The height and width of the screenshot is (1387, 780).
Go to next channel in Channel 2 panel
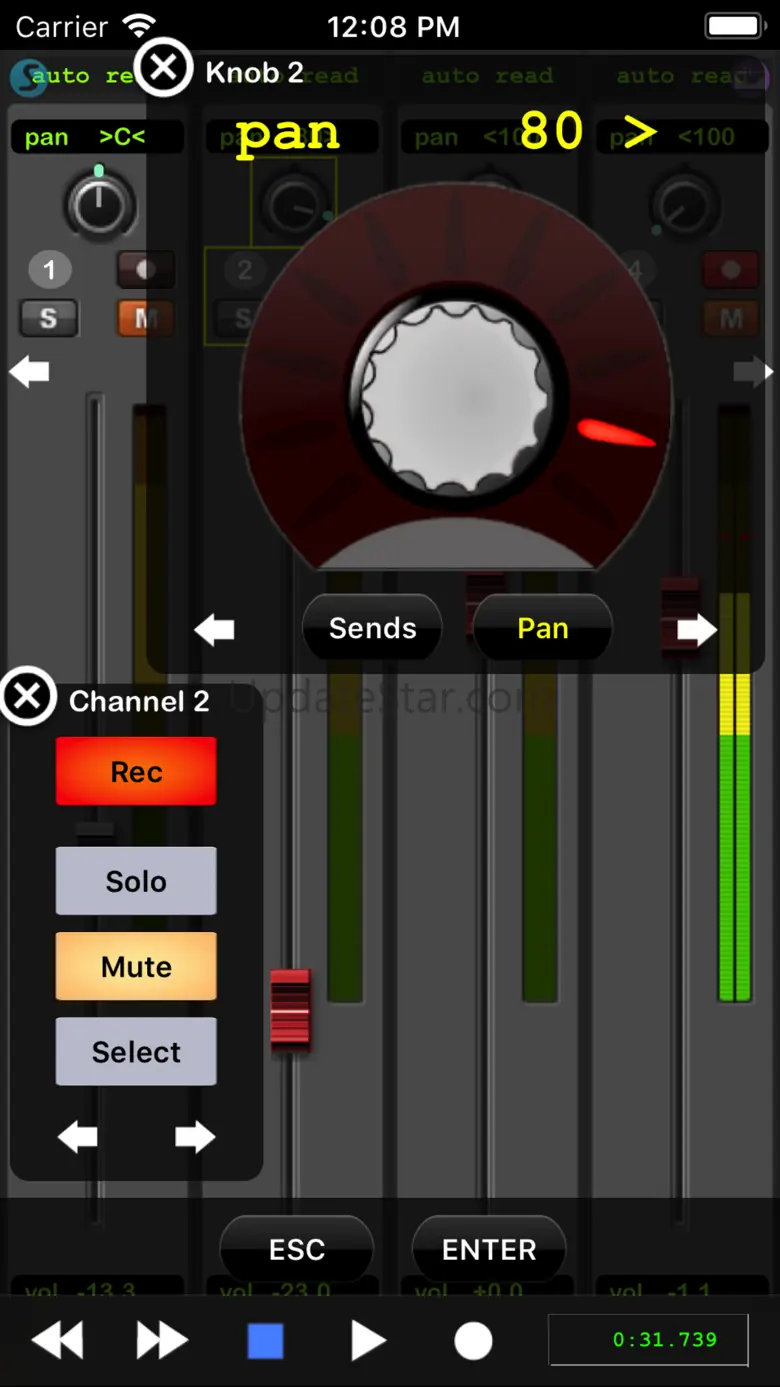pos(195,1137)
